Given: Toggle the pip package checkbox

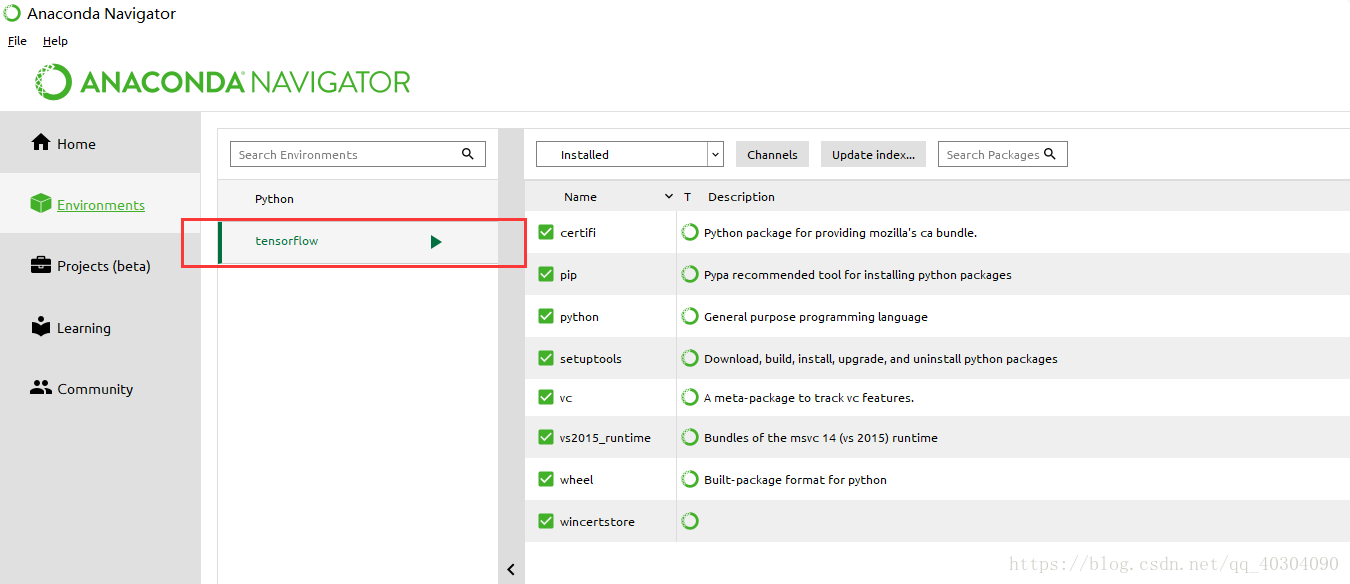Looking at the screenshot, I should pyautogui.click(x=546, y=274).
